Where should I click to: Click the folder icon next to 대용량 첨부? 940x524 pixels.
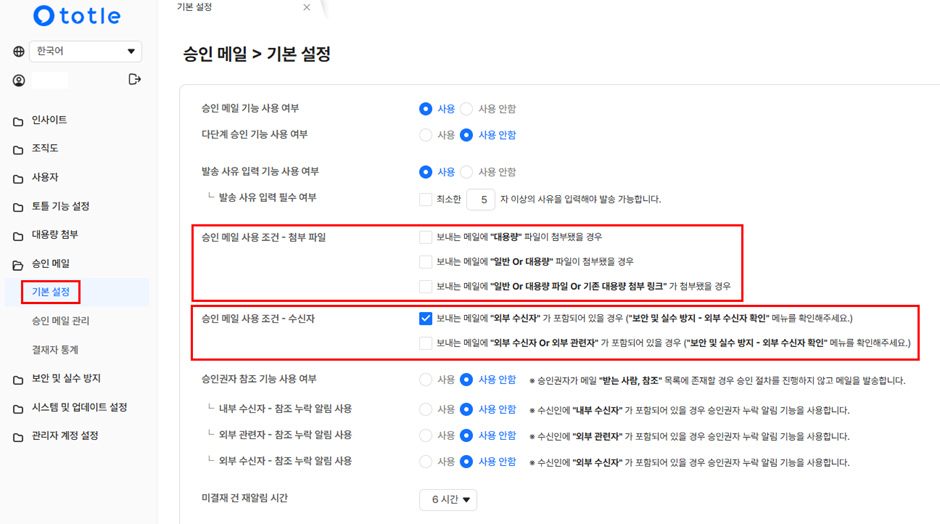[18, 236]
